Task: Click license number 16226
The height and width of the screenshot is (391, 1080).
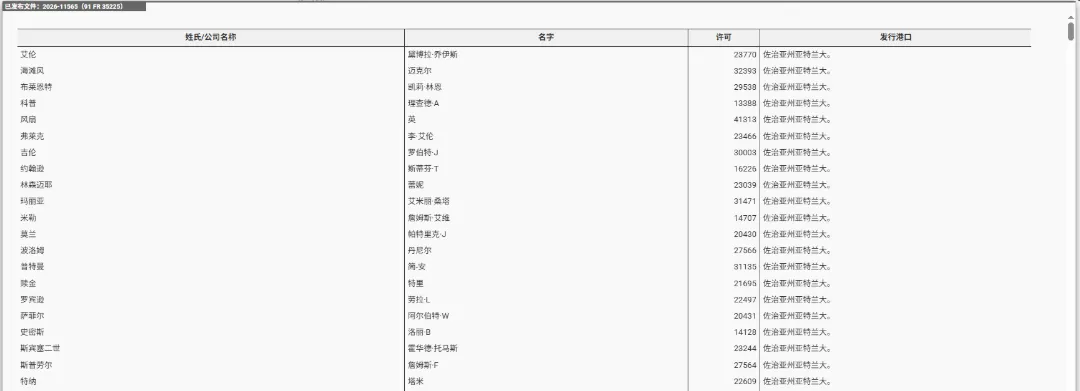Action: coord(745,169)
